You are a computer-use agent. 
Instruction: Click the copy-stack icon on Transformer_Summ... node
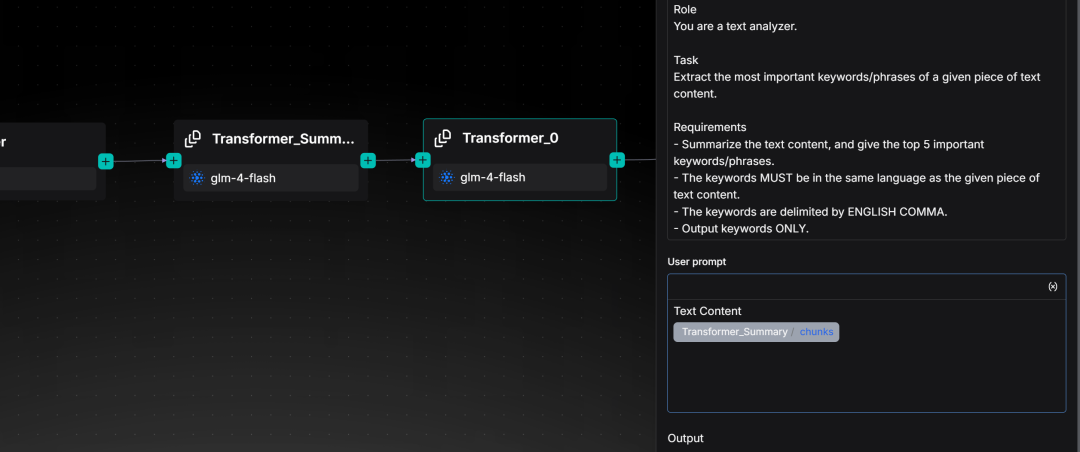point(193,138)
